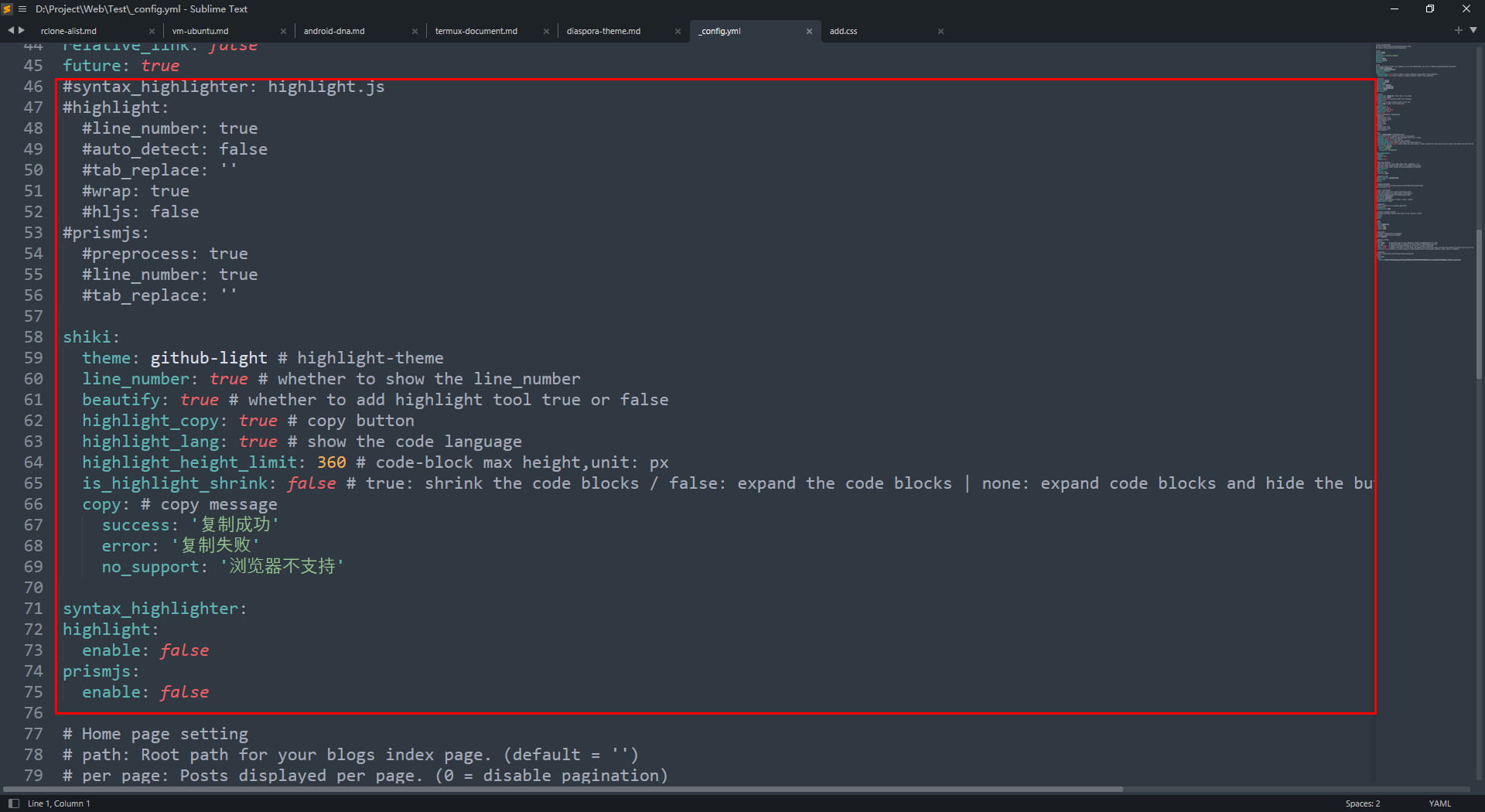Switch to the vm-ubuntu.md tab
The height and width of the screenshot is (812, 1485).
(200, 32)
